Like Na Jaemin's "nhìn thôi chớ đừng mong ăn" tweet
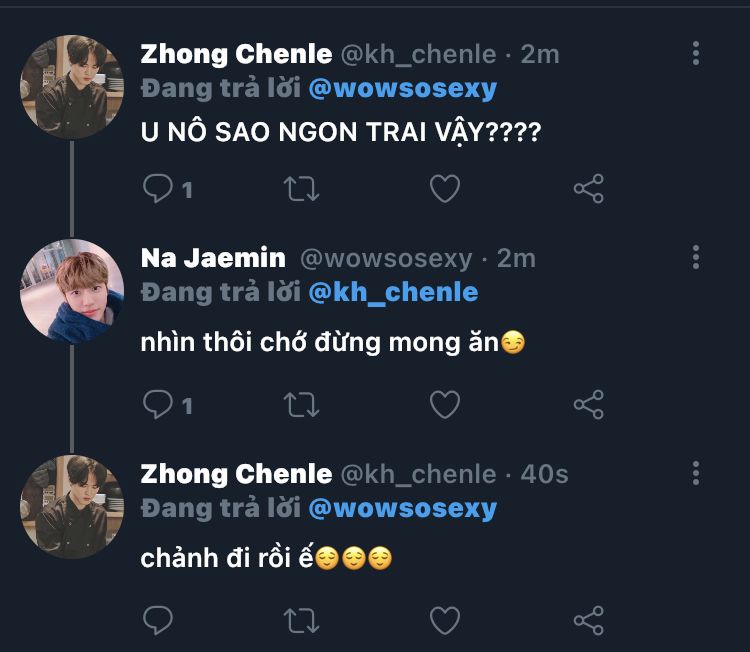 [445, 405]
